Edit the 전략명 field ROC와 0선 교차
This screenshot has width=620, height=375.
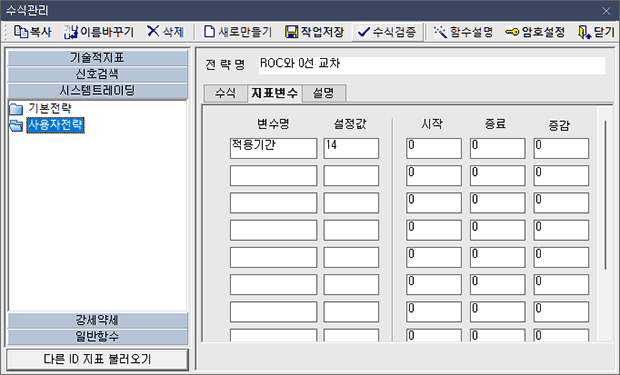tap(432, 65)
